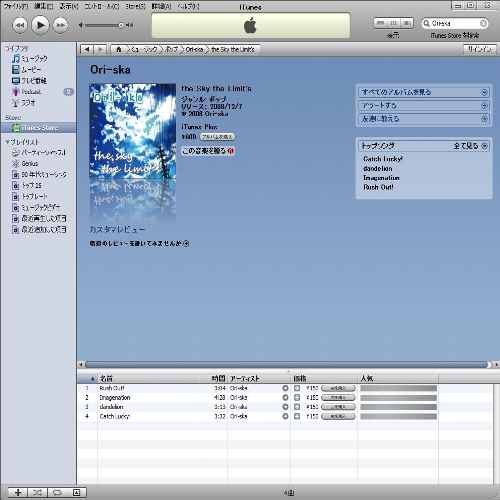Switch to Cover Flow view mode

(x=407, y=23)
